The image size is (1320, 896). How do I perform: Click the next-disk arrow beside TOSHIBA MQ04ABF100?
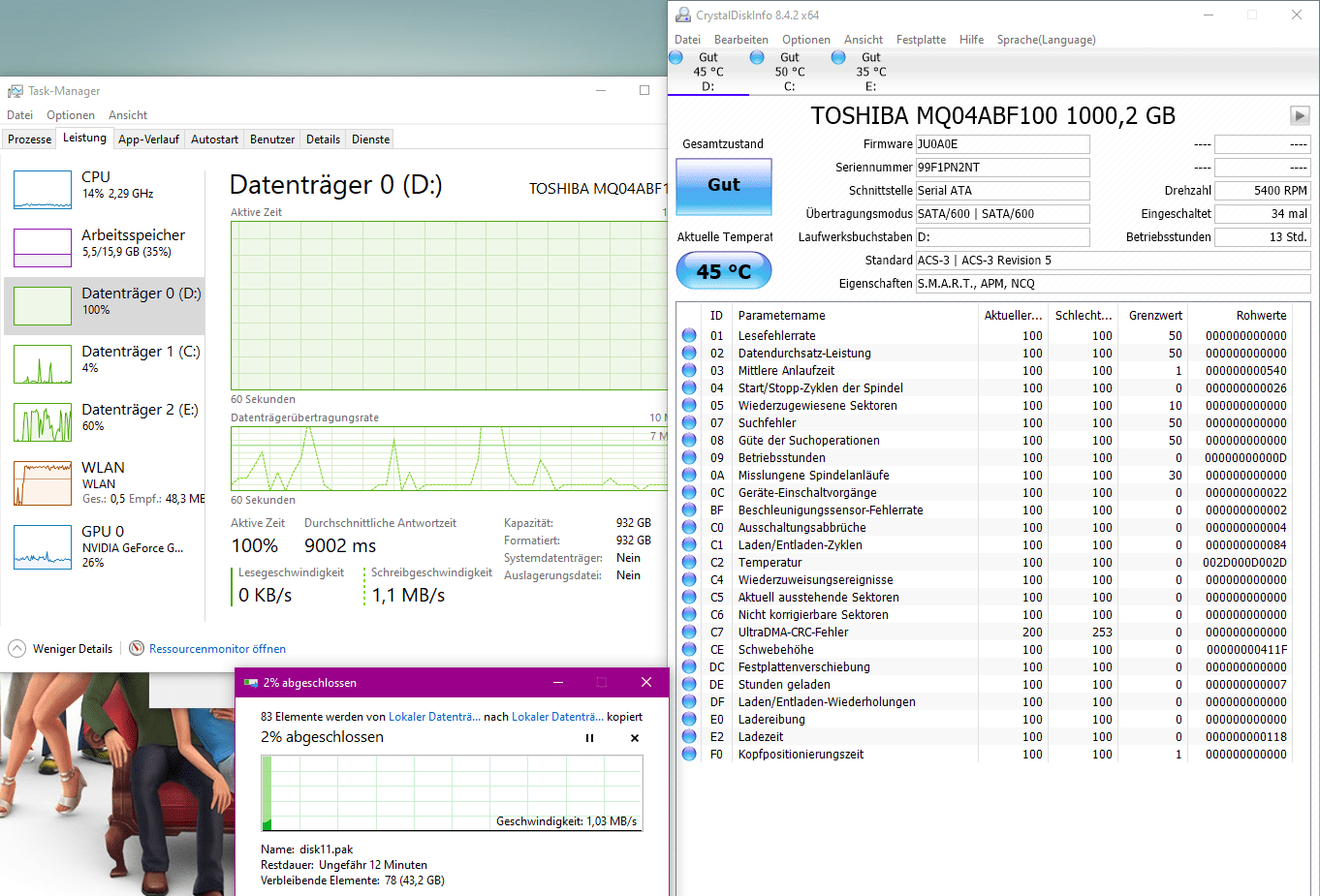(1300, 115)
